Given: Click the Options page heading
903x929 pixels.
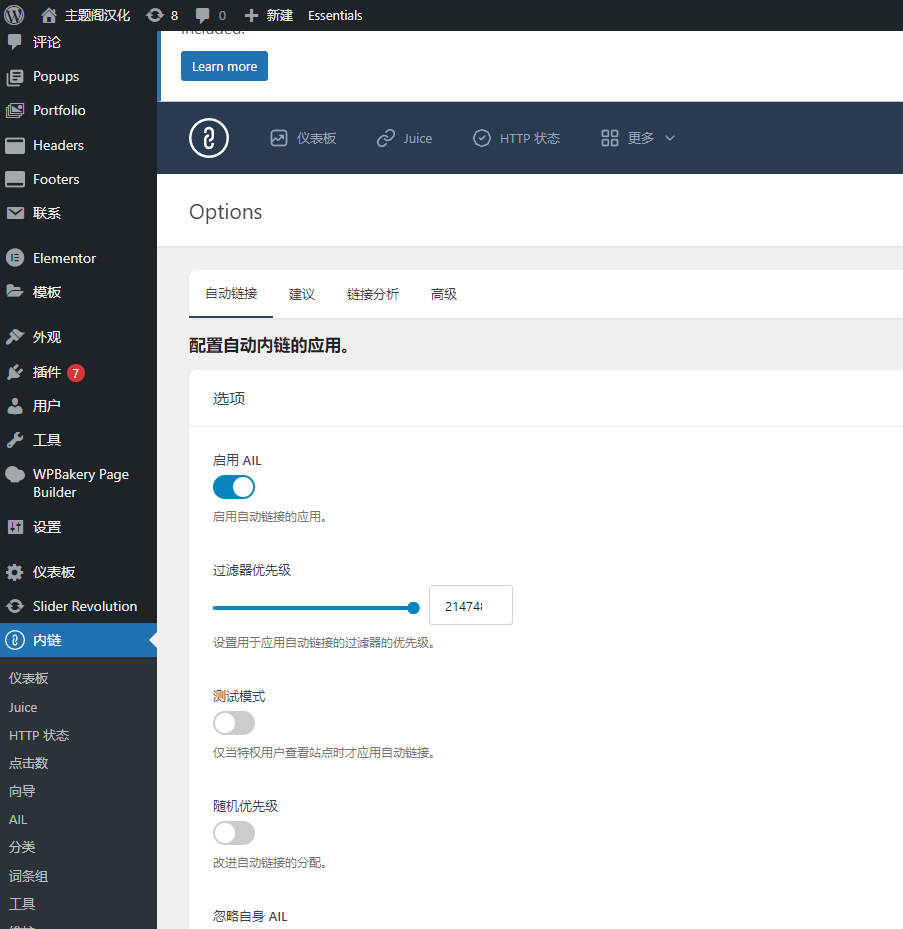Looking at the screenshot, I should [x=226, y=212].
